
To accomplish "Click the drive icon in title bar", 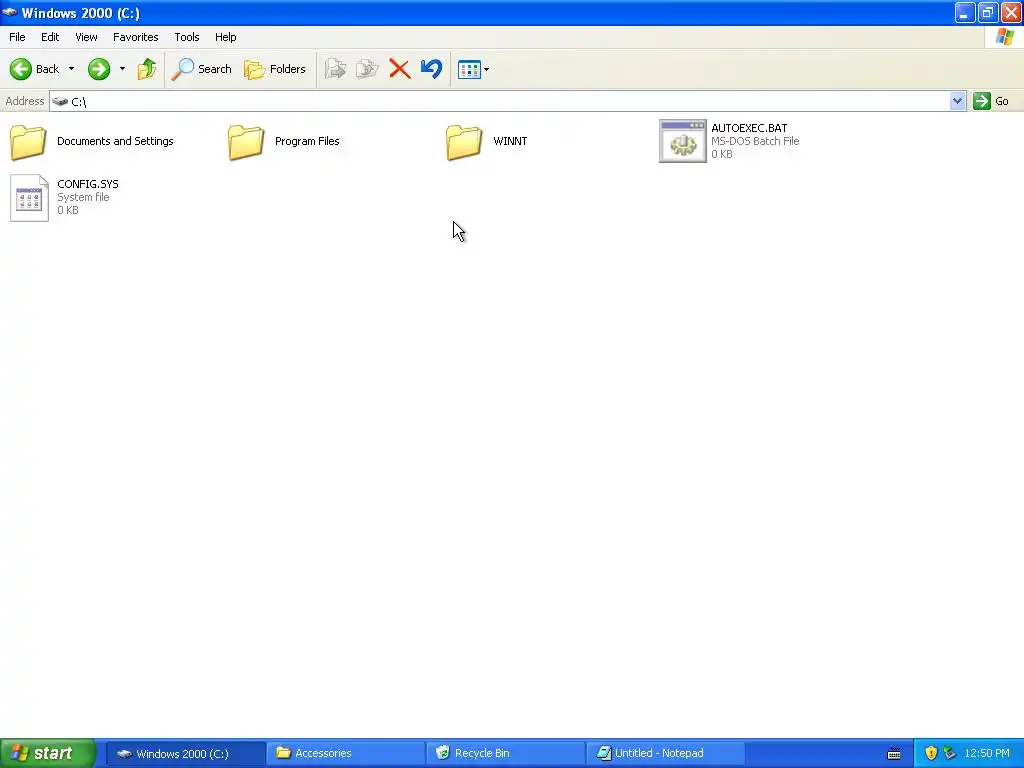I will click(x=10, y=12).
